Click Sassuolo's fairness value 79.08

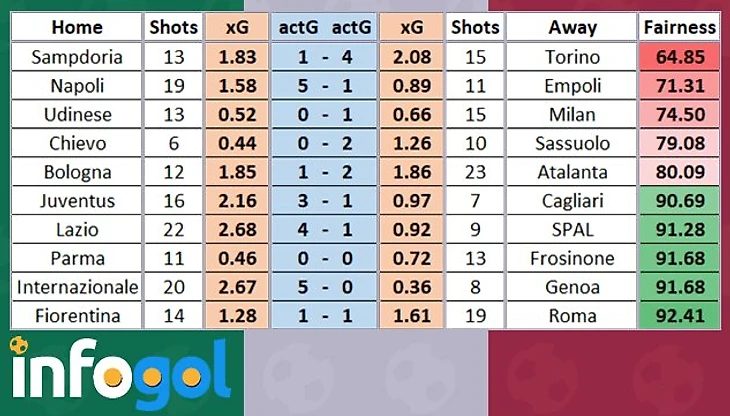(680, 143)
